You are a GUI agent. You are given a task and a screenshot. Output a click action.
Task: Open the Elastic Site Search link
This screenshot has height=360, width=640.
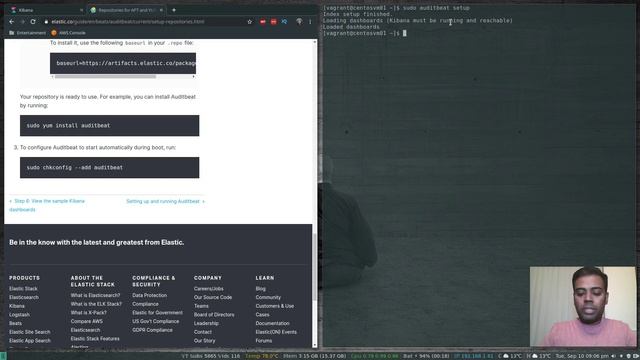point(30,332)
